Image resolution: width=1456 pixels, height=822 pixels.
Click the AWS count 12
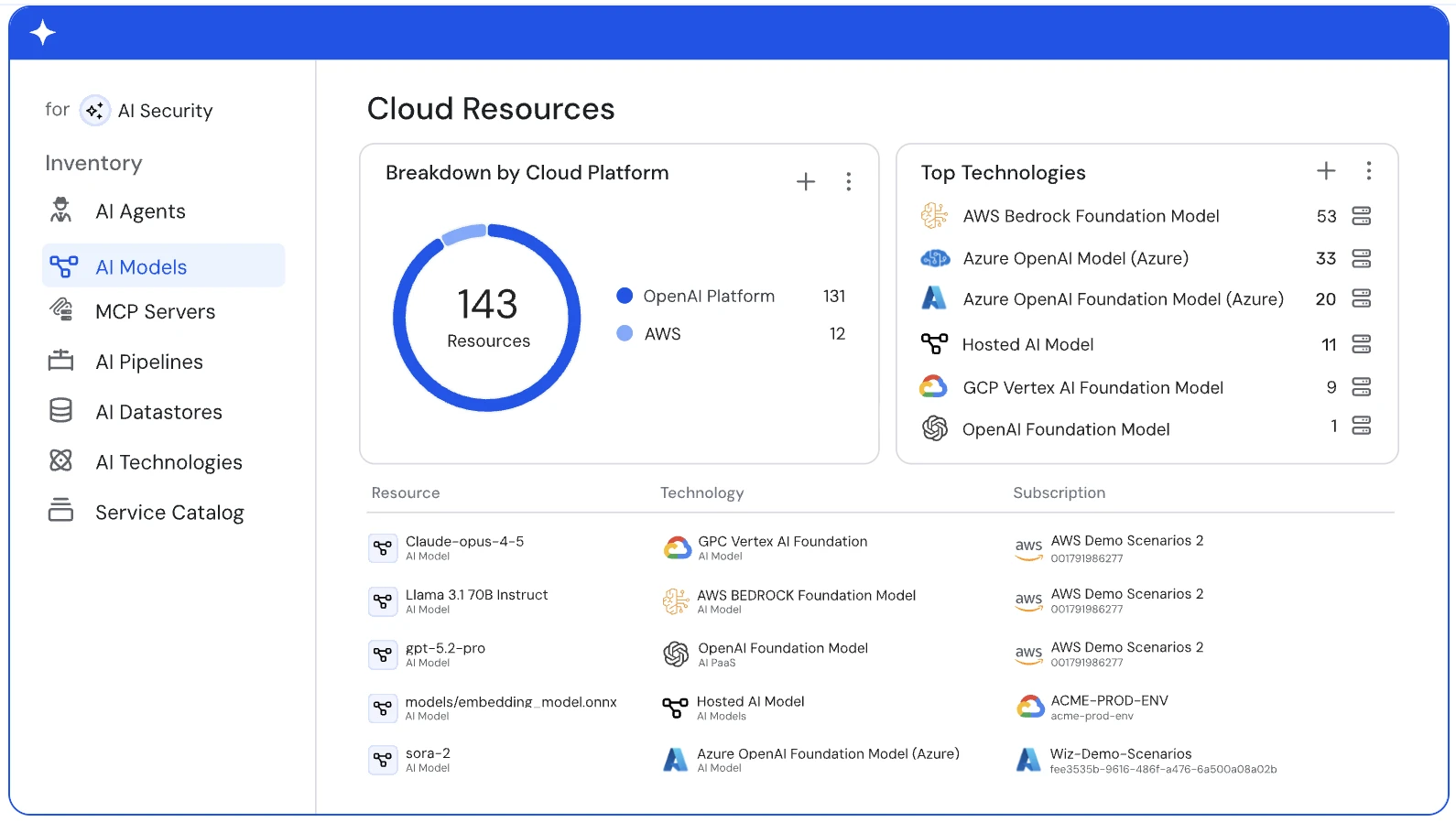[x=837, y=333]
